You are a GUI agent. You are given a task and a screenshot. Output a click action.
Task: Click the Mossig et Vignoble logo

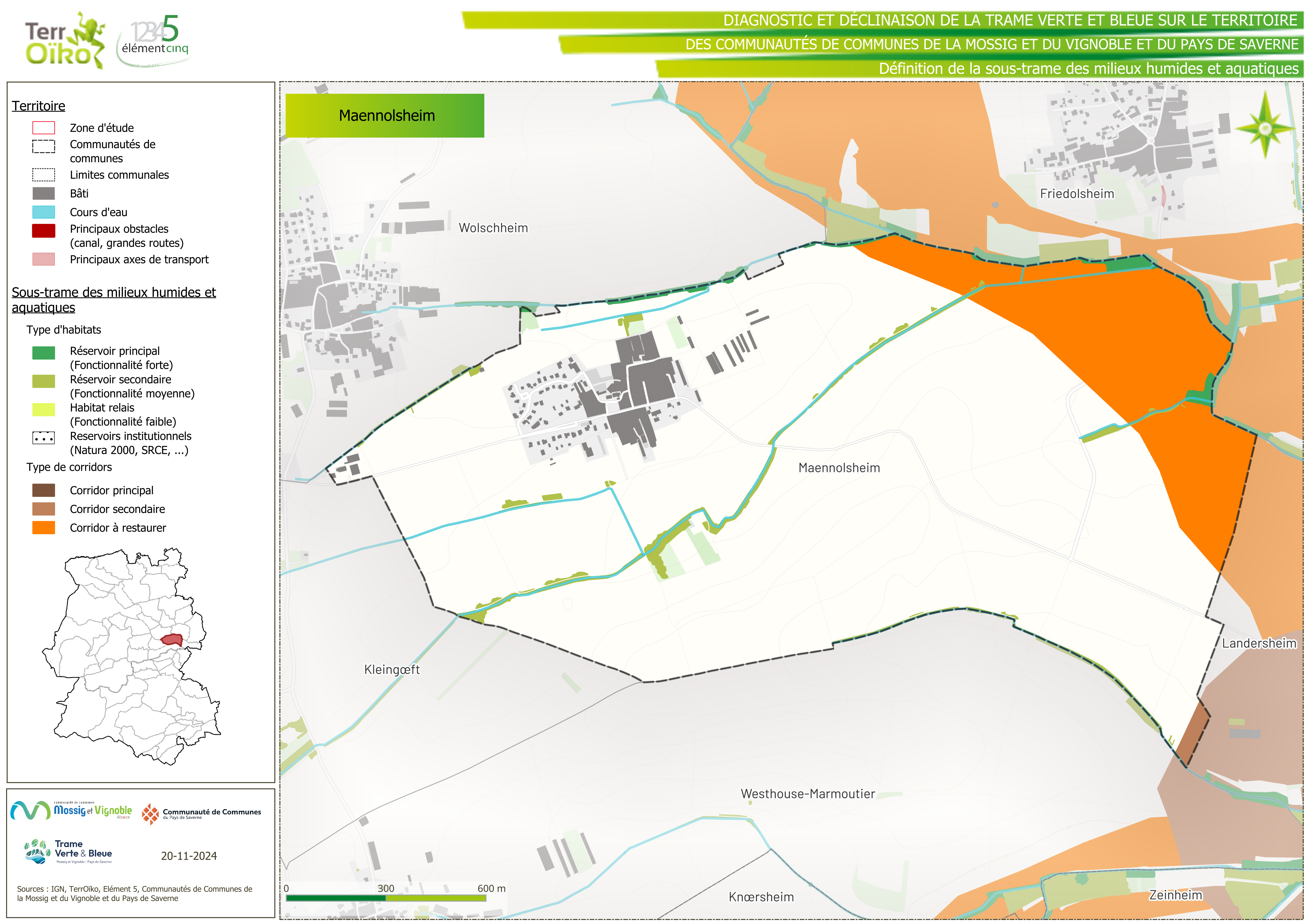[x=71, y=811]
